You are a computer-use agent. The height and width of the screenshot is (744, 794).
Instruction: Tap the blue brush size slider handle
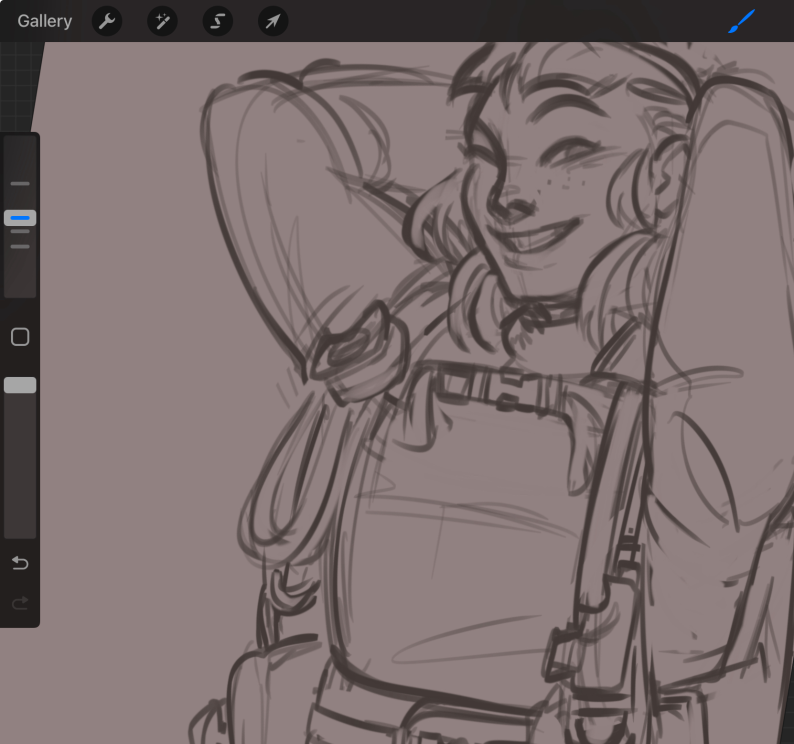tap(20, 218)
